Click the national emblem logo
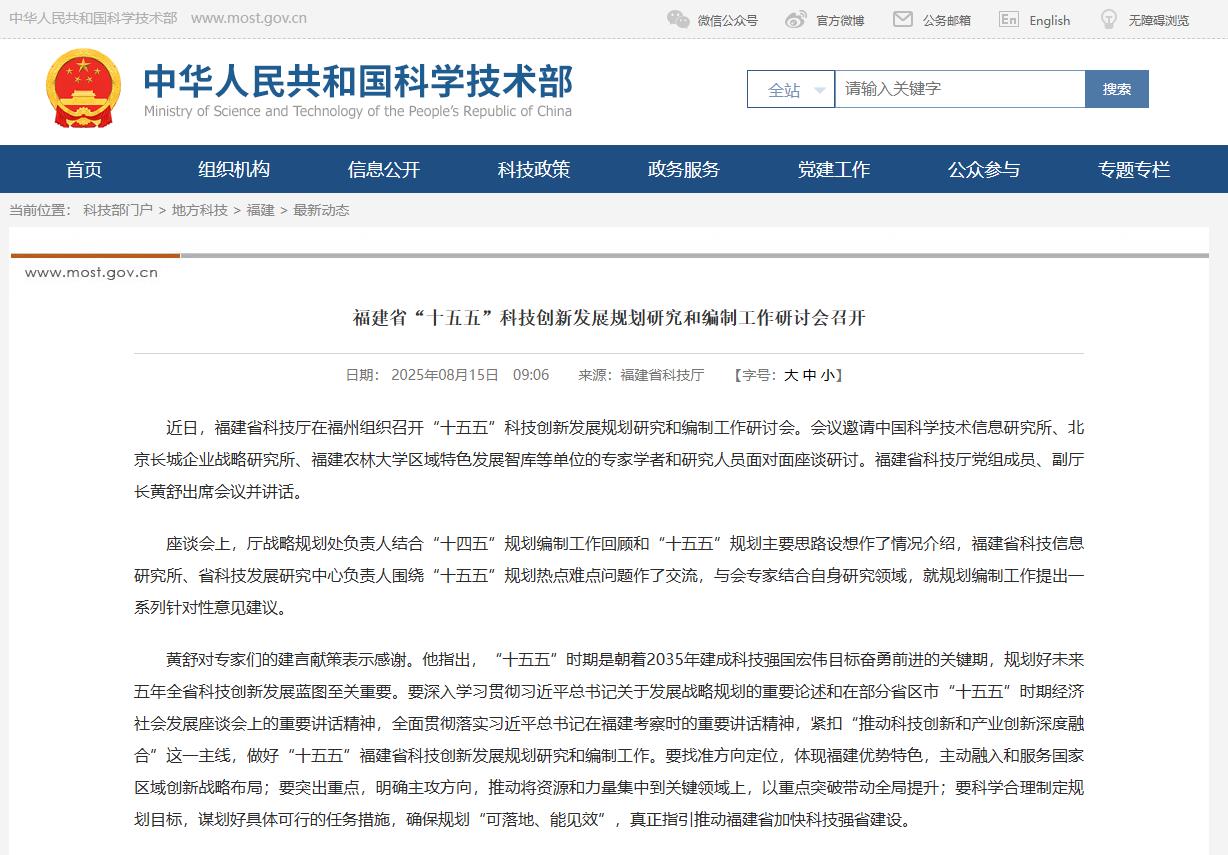The image size is (1228, 855). [x=83, y=88]
